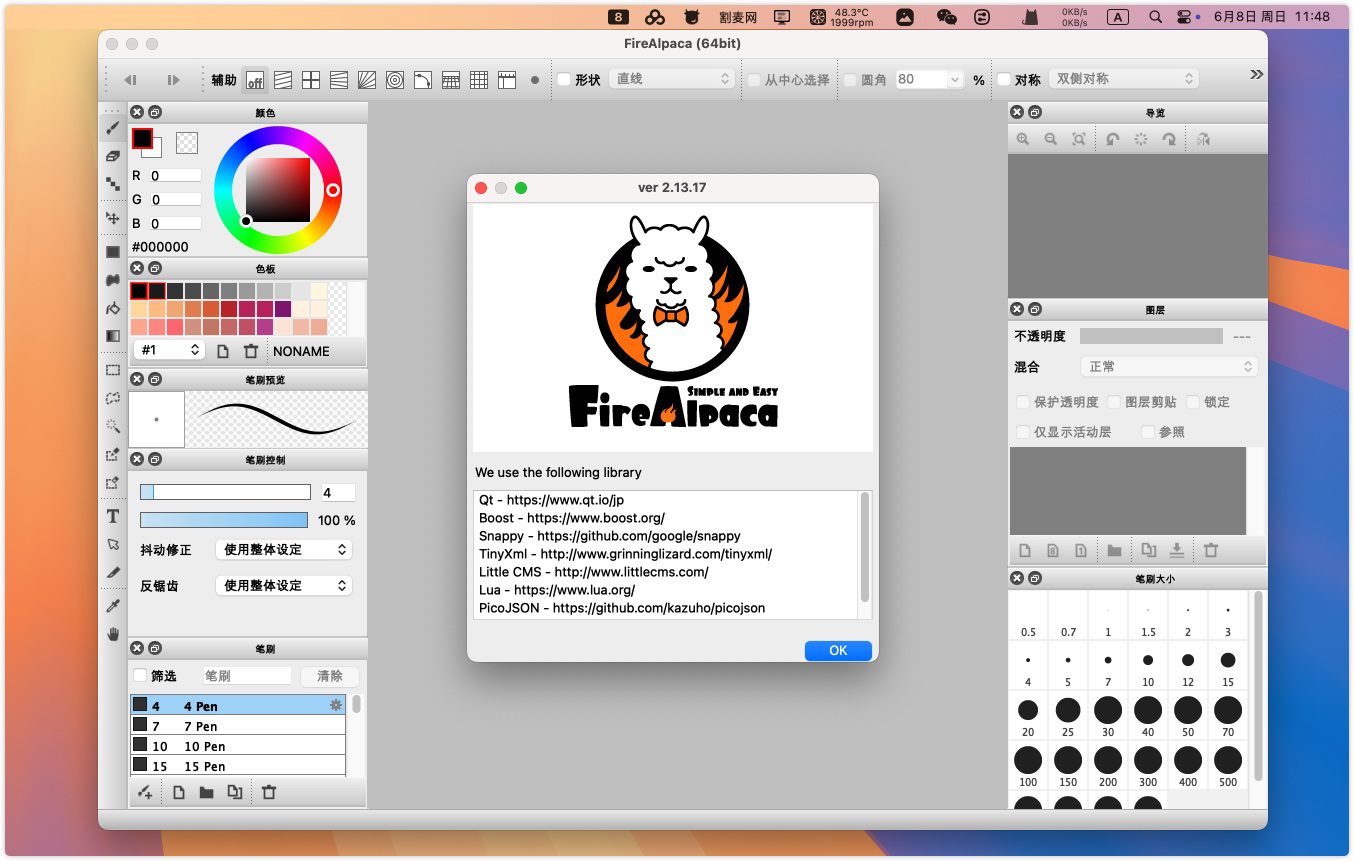This screenshot has height=861, width=1354.
Task: Click OK in the version dialog
Action: point(838,651)
